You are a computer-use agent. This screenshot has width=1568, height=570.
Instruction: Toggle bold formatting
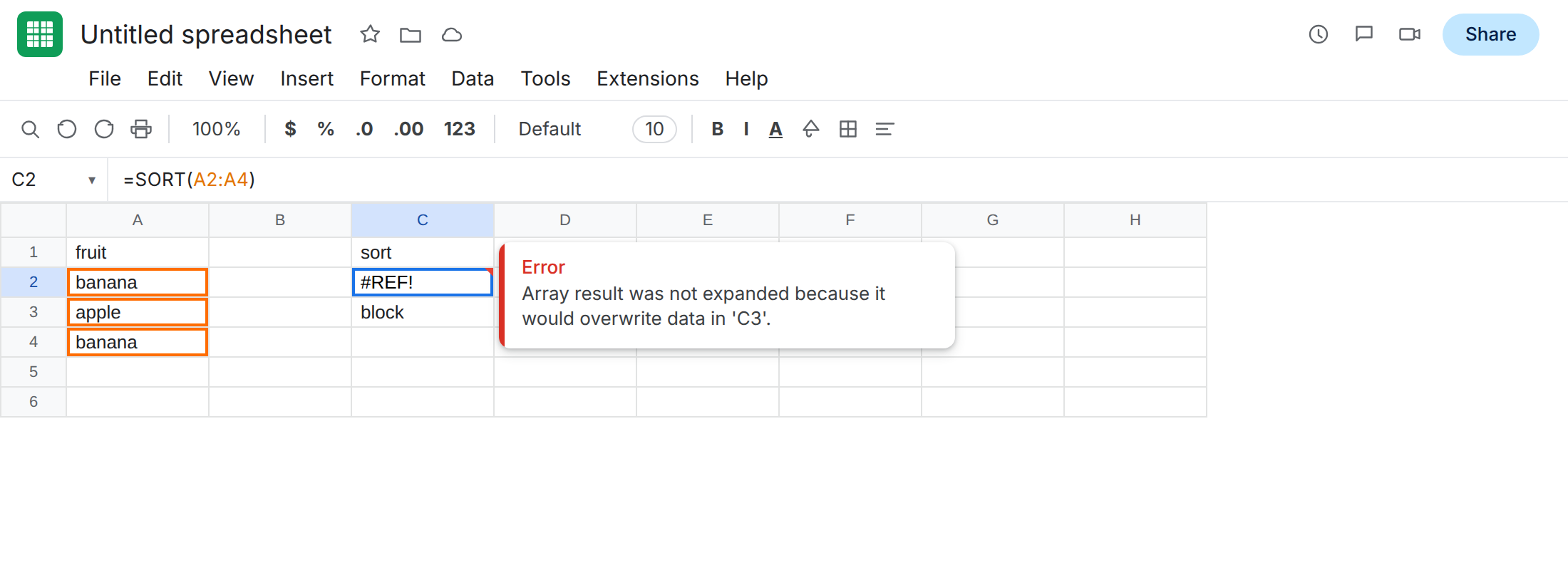718,129
